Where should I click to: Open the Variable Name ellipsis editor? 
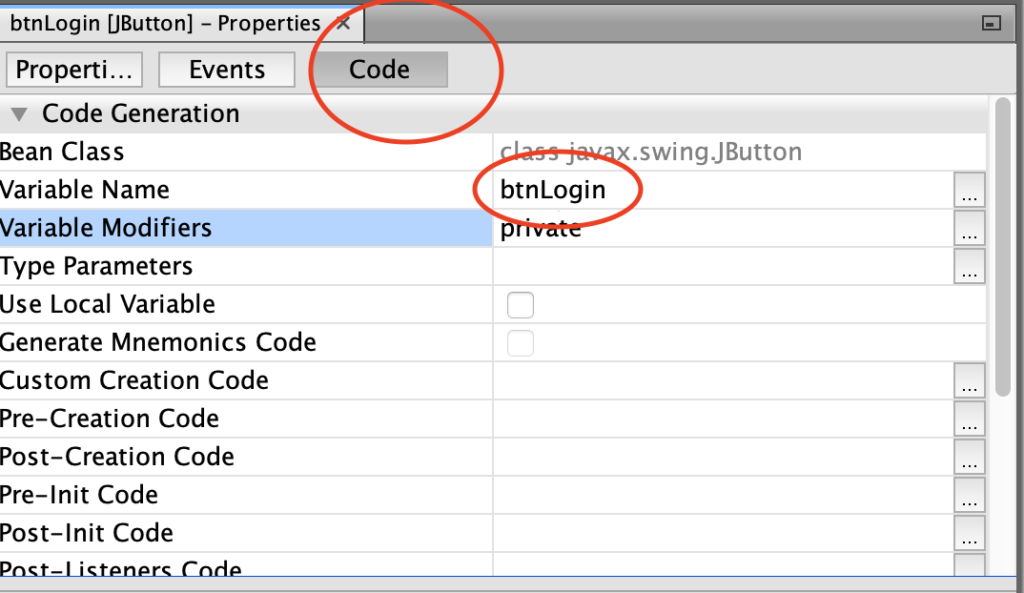tap(969, 190)
